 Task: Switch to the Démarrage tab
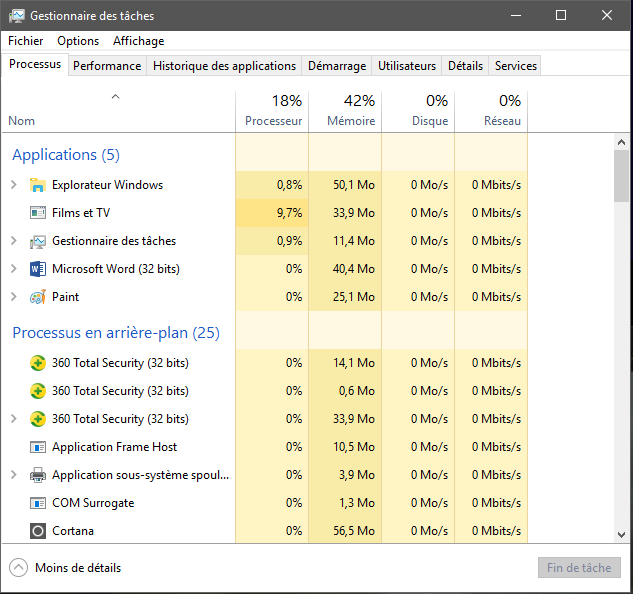pos(337,66)
